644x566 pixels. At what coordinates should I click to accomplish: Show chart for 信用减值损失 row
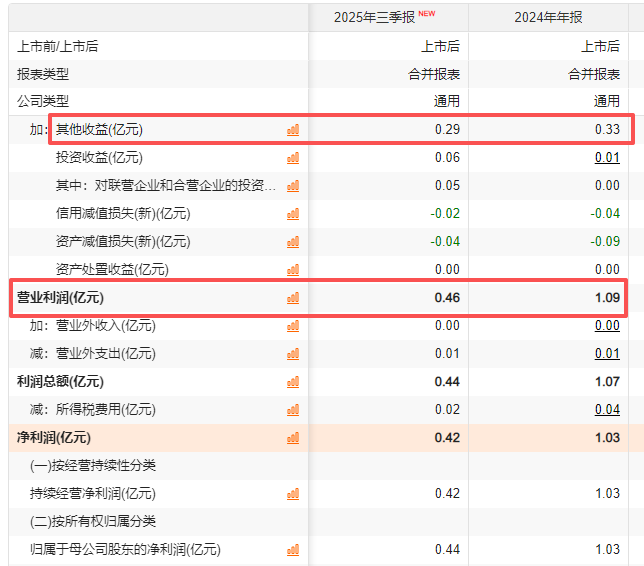[x=293, y=214]
